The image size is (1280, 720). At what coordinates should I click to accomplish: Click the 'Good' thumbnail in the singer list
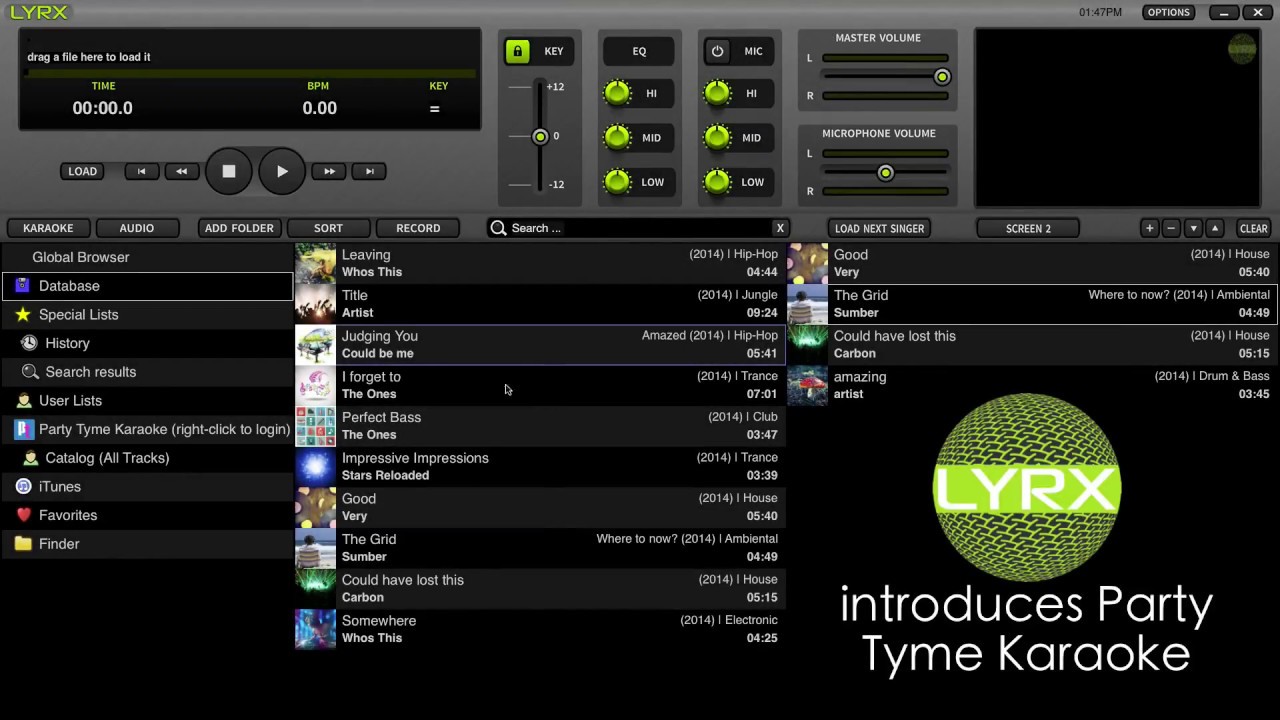point(807,263)
